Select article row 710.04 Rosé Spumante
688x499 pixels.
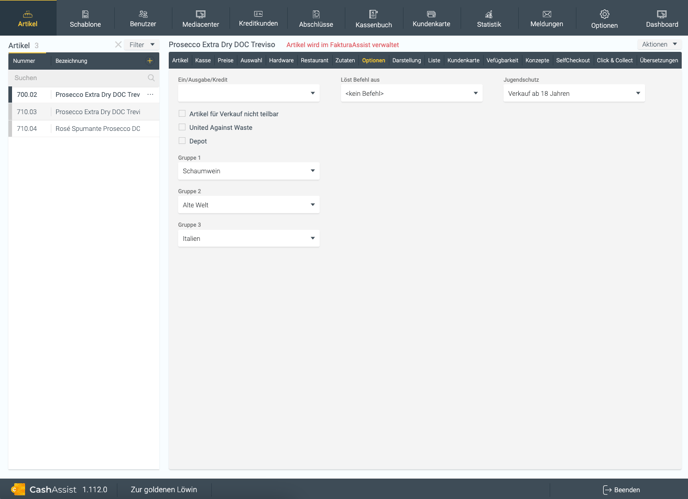click(x=84, y=129)
